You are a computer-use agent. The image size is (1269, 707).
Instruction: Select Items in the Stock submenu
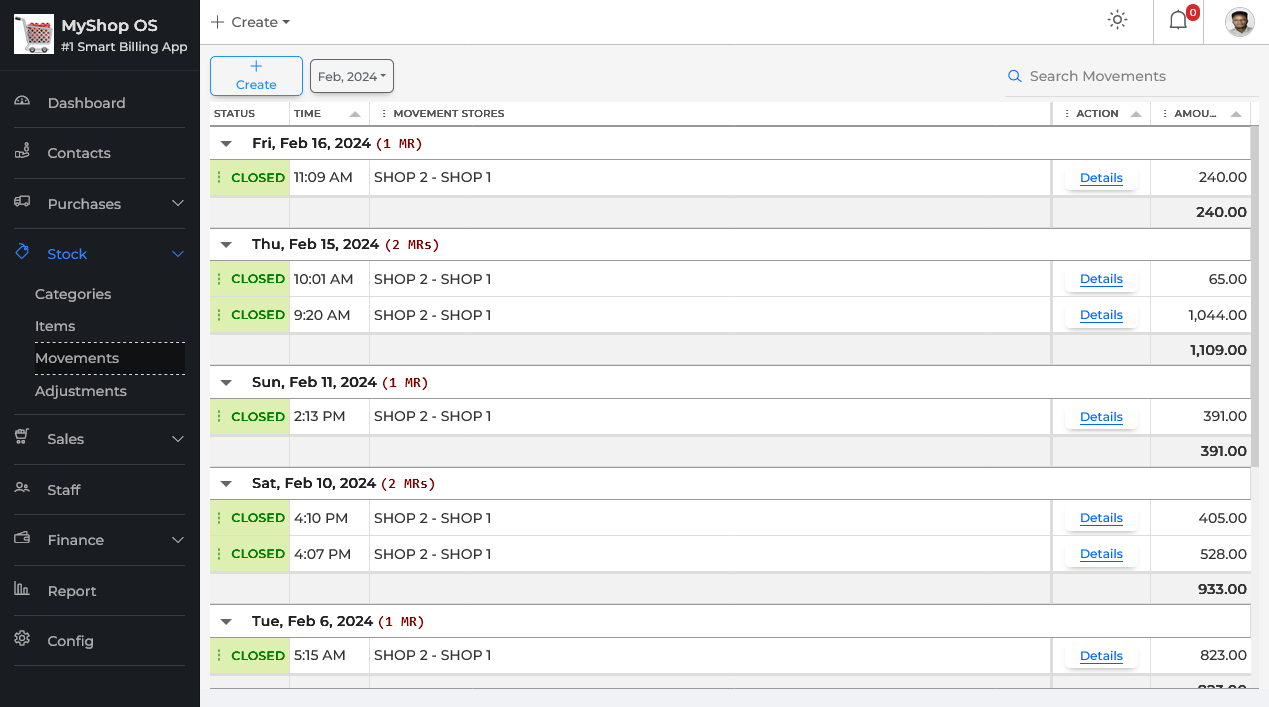tap(55, 326)
